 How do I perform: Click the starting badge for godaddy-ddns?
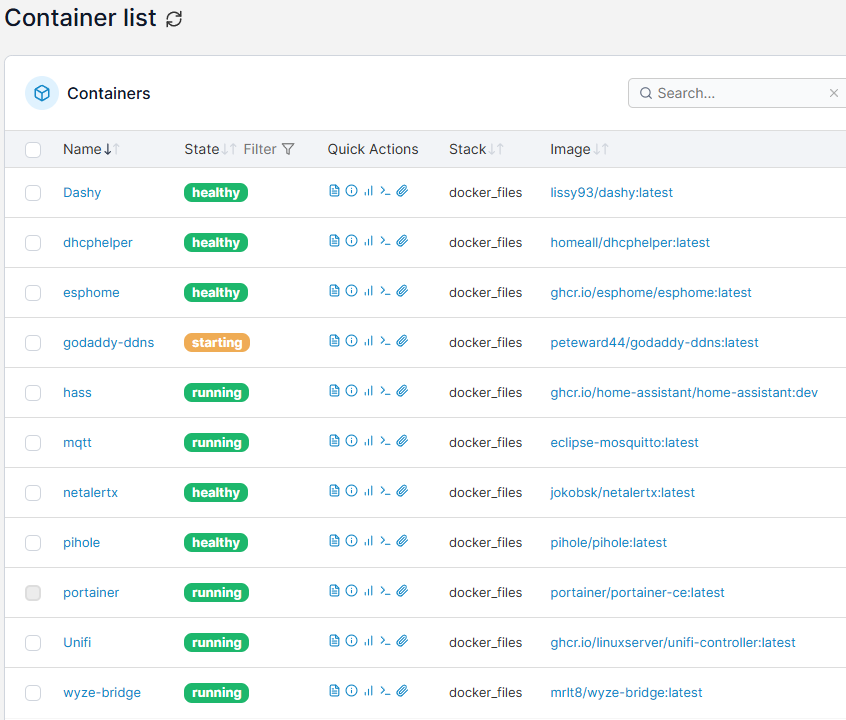pyautogui.click(x=217, y=343)
